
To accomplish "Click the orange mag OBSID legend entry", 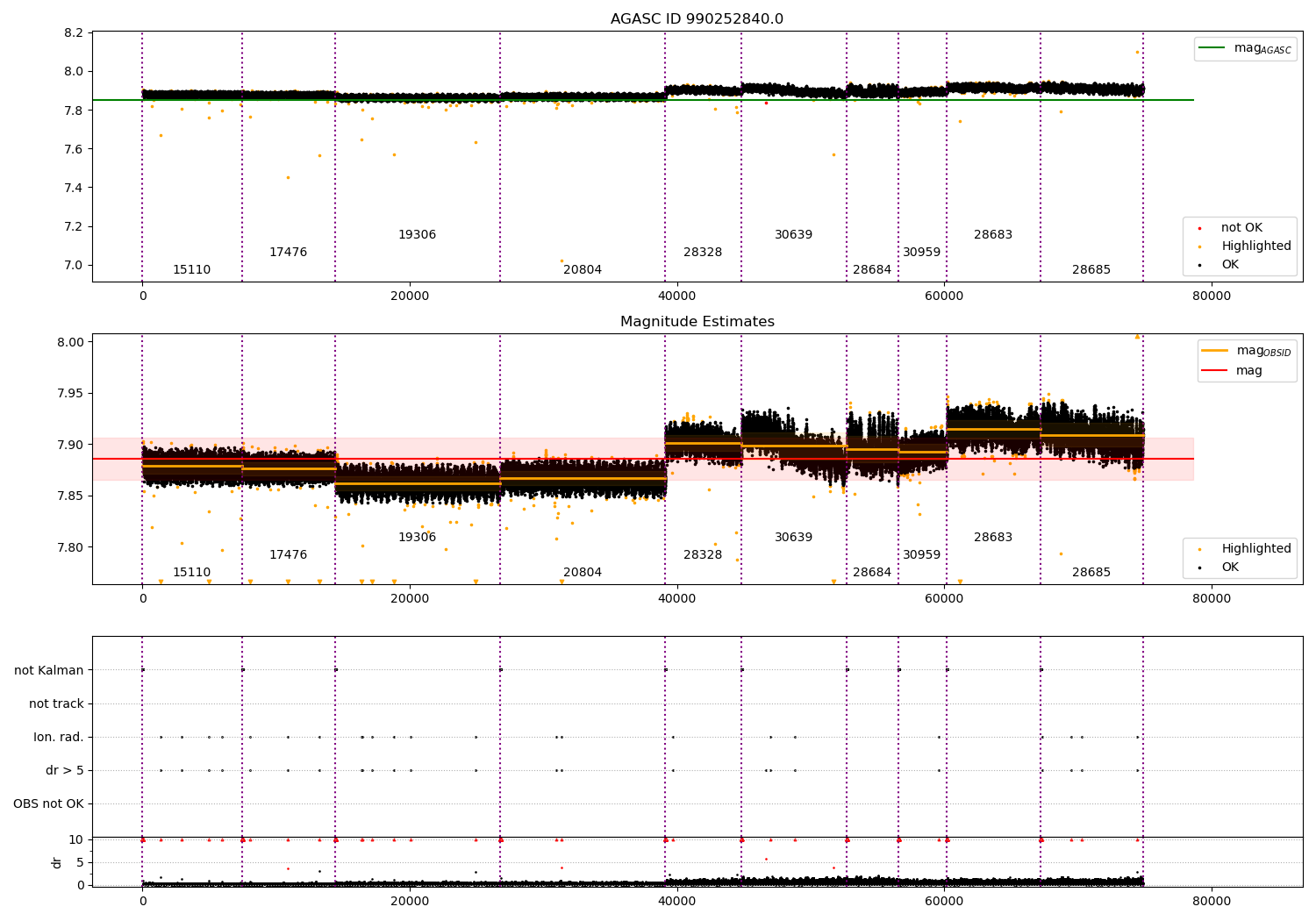I will [x=1245, y=351].
